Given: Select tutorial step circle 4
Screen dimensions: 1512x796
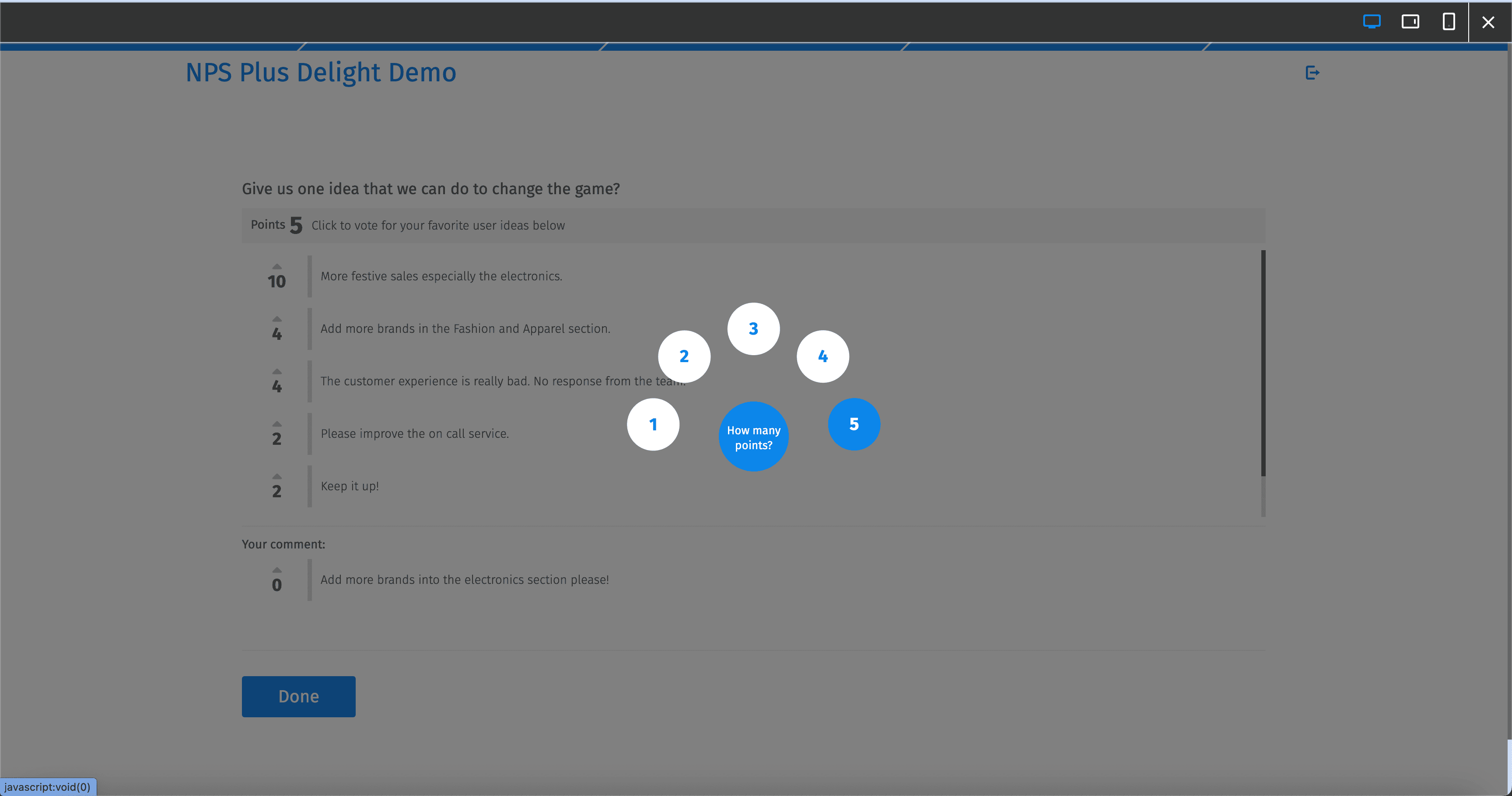Looking at the screenshot, I should (x=822, y=356).
